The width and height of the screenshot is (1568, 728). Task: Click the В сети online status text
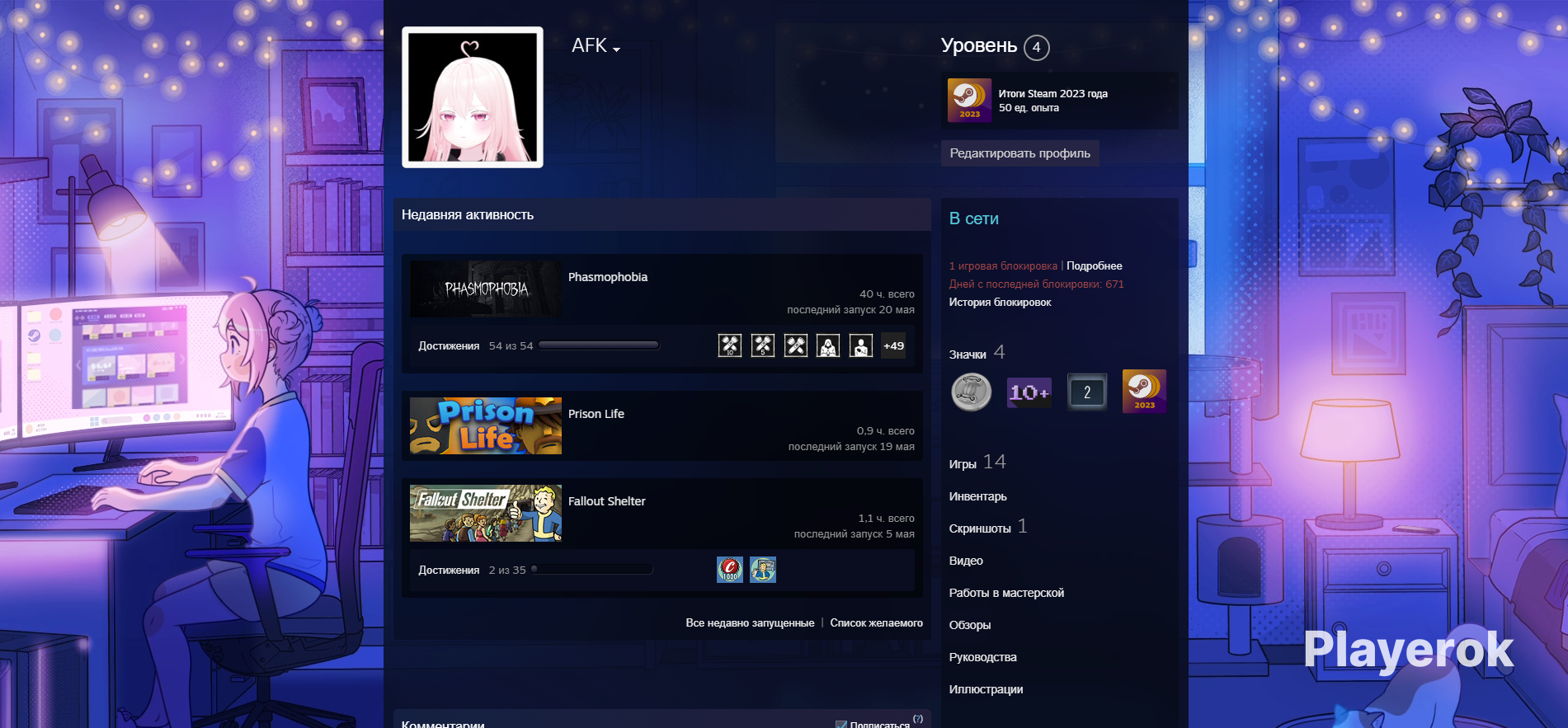tap(974, 218)
